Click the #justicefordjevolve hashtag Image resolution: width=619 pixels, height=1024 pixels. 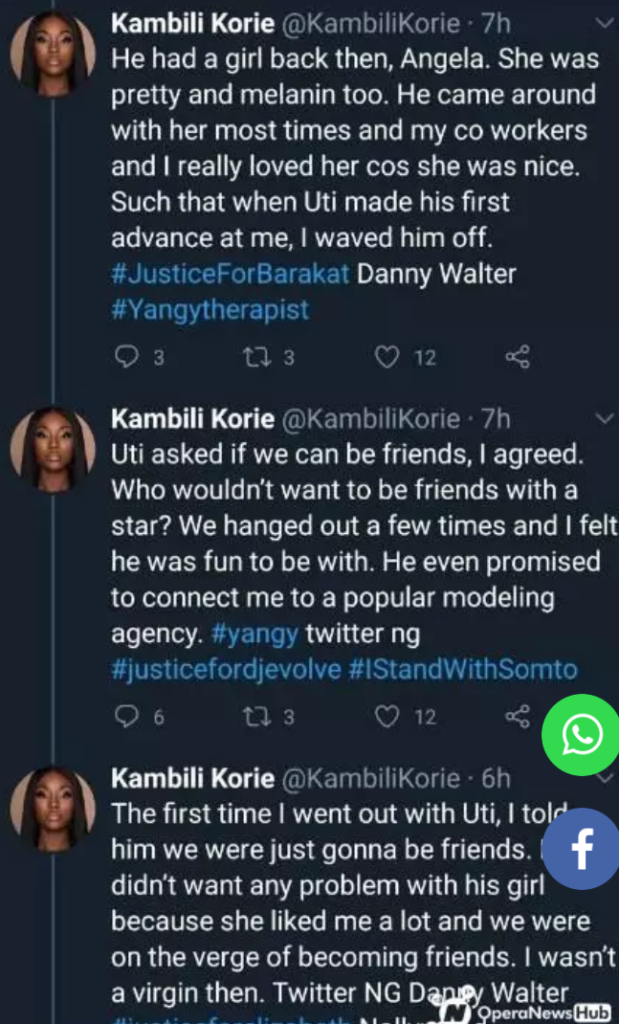point(226,669)
